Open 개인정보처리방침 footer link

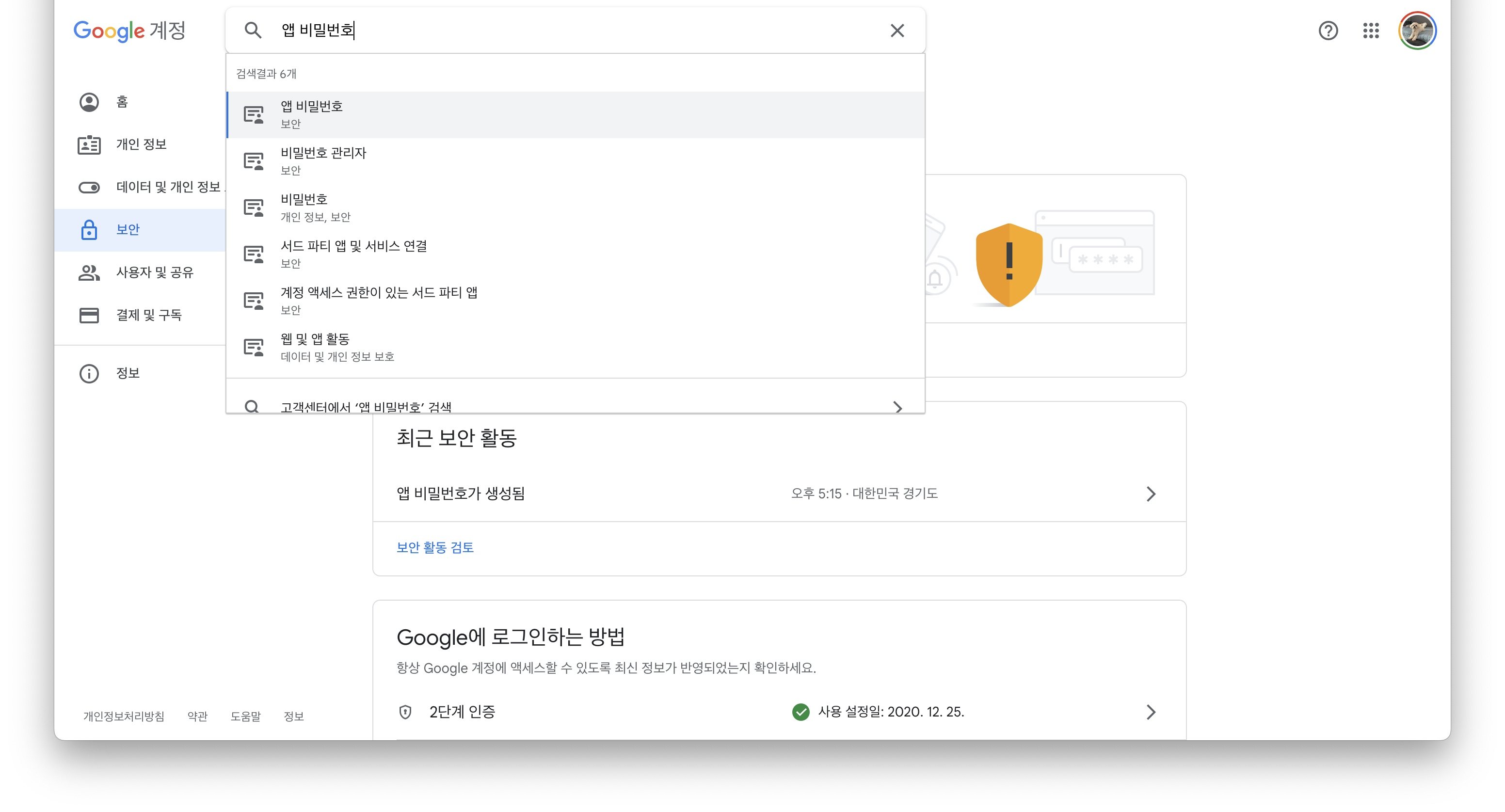pos(124,716)
